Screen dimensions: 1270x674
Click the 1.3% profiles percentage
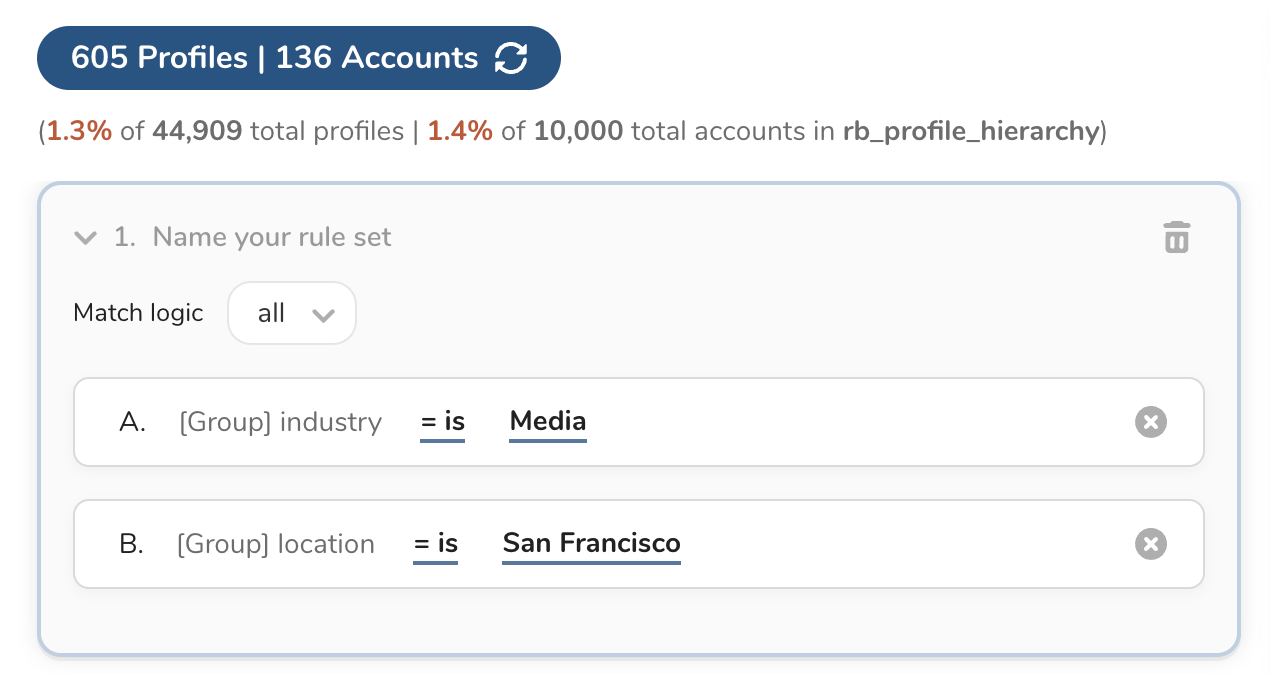pyautogui.click(x=79, y=131)
